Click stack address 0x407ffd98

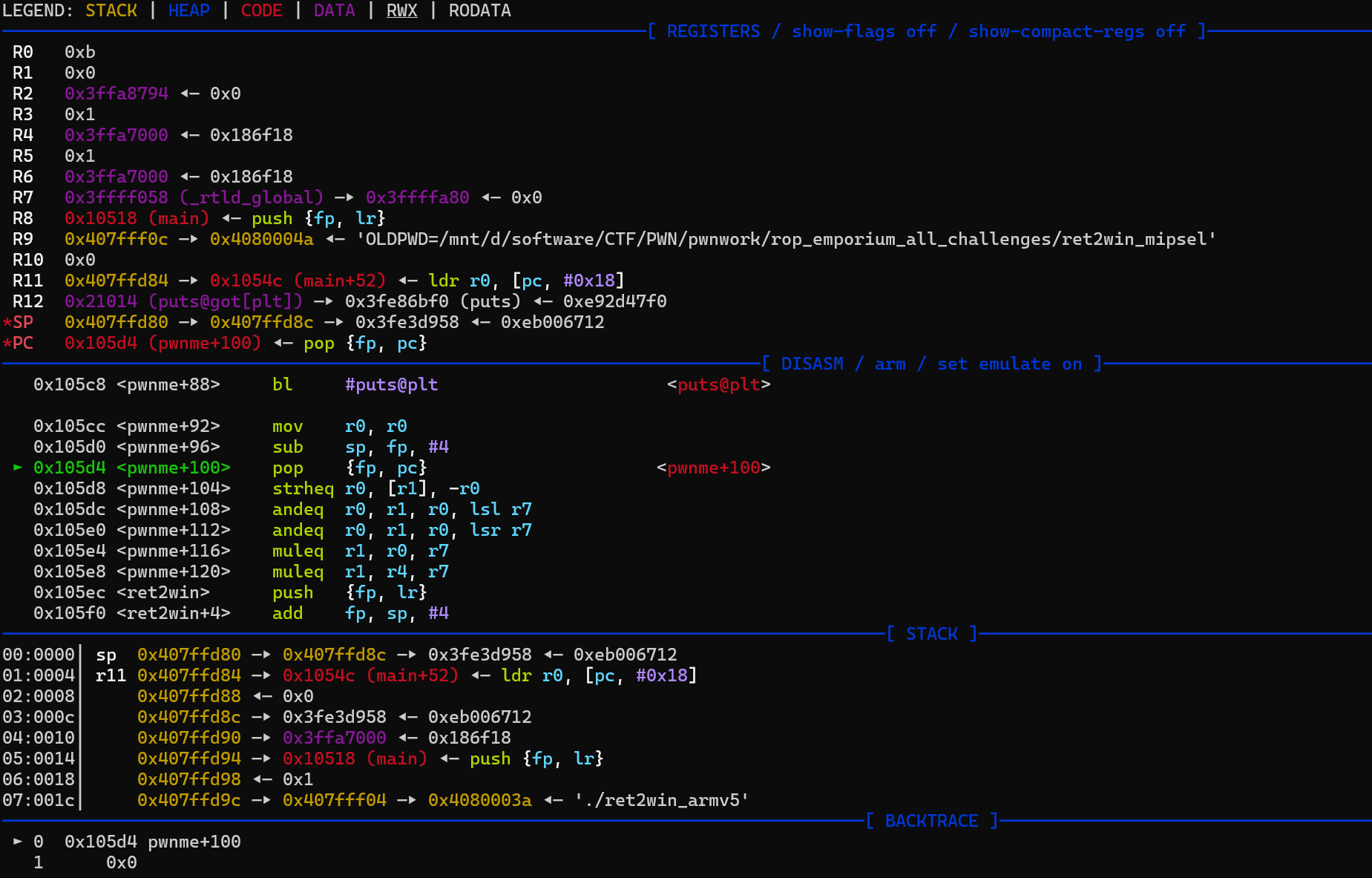189,779
